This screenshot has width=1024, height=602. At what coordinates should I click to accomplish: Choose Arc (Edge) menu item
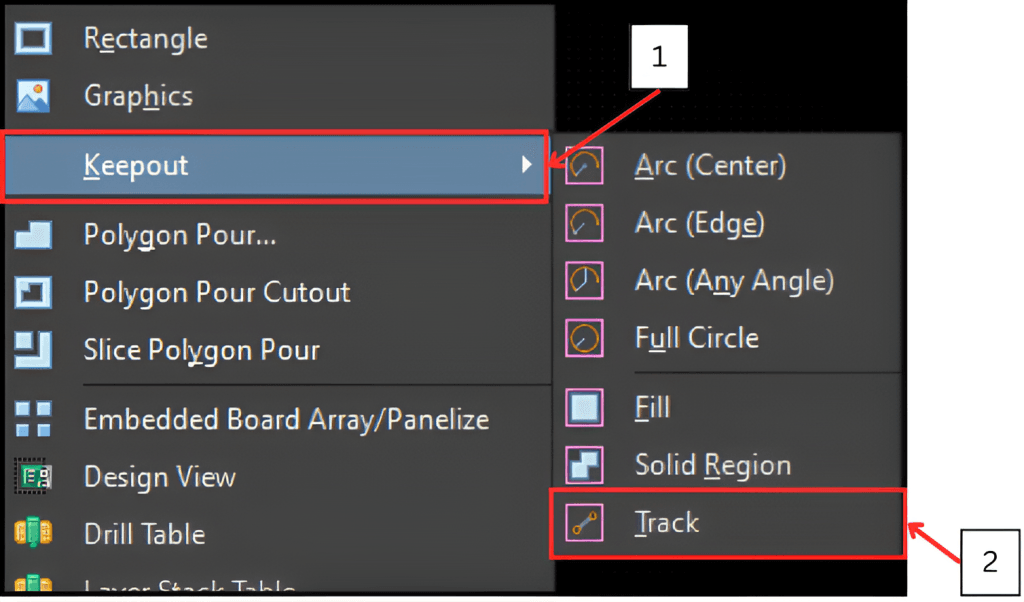pyautogui.click(x=699, y=223)
